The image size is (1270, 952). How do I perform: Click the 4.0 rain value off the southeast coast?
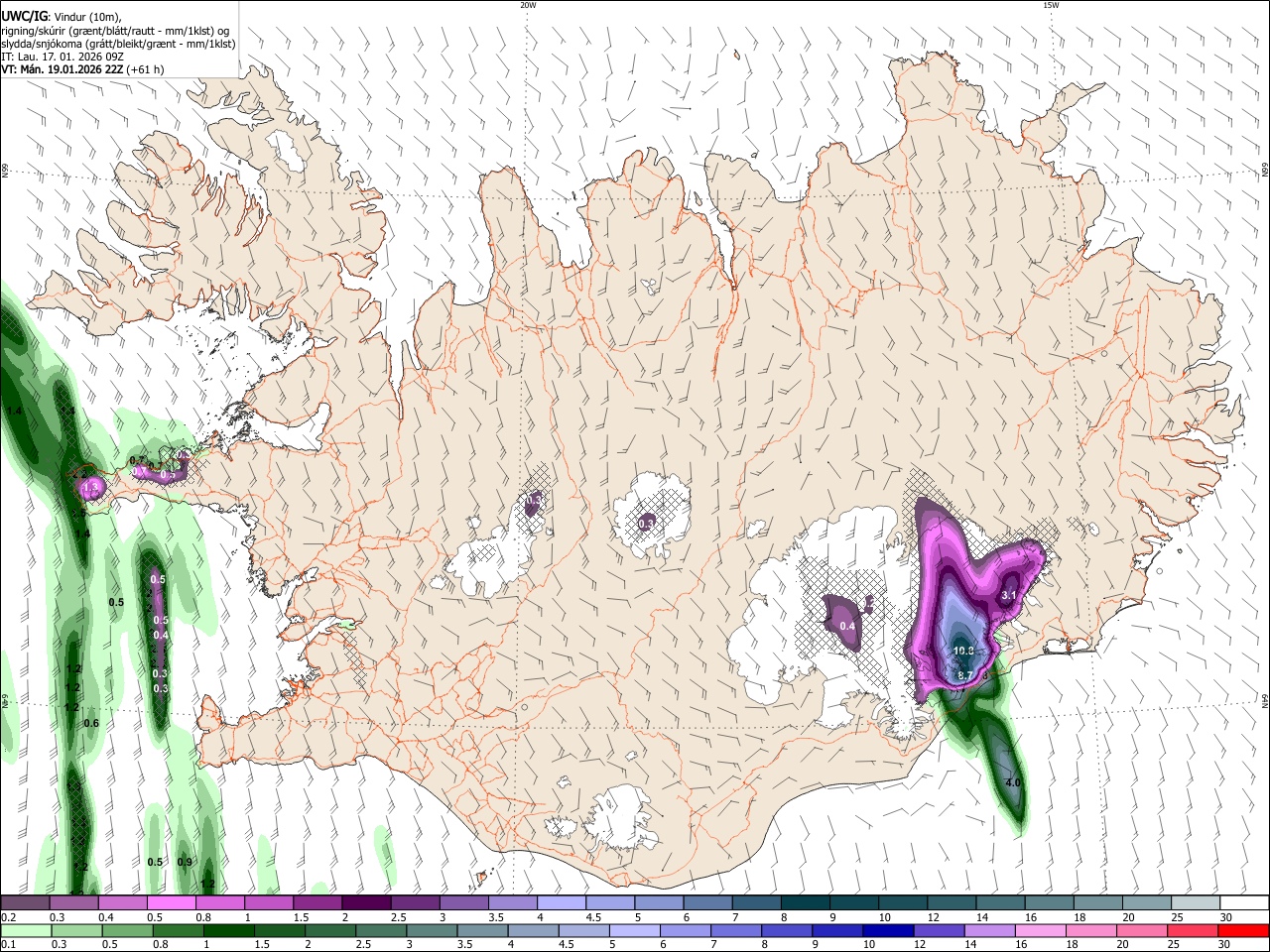[1013, 783]
